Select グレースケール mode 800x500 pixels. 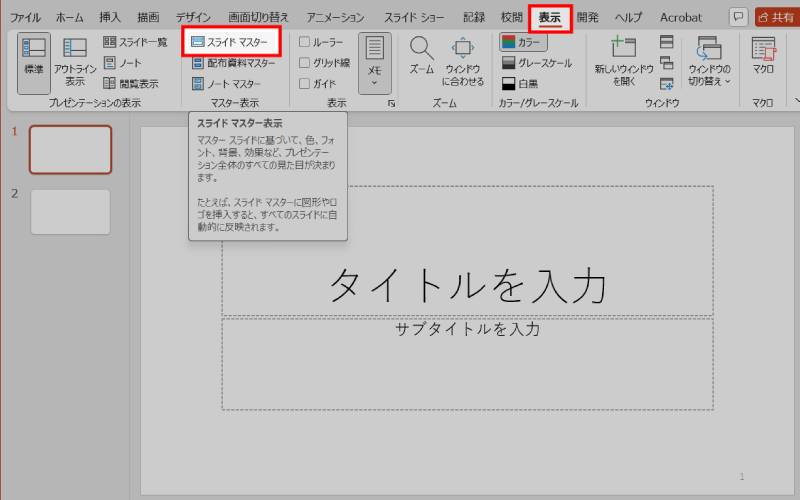tap(537, 63)
